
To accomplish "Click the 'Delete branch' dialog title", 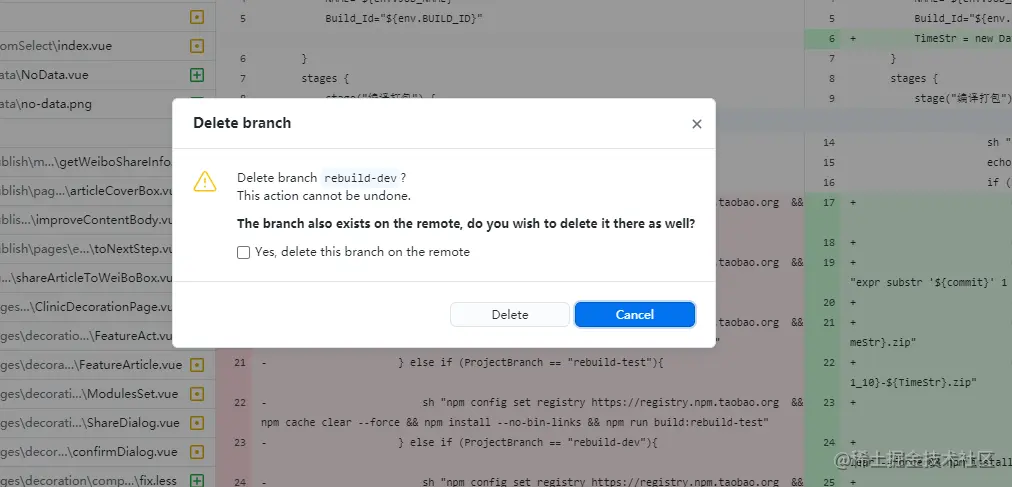I will [x=242, y=123].
